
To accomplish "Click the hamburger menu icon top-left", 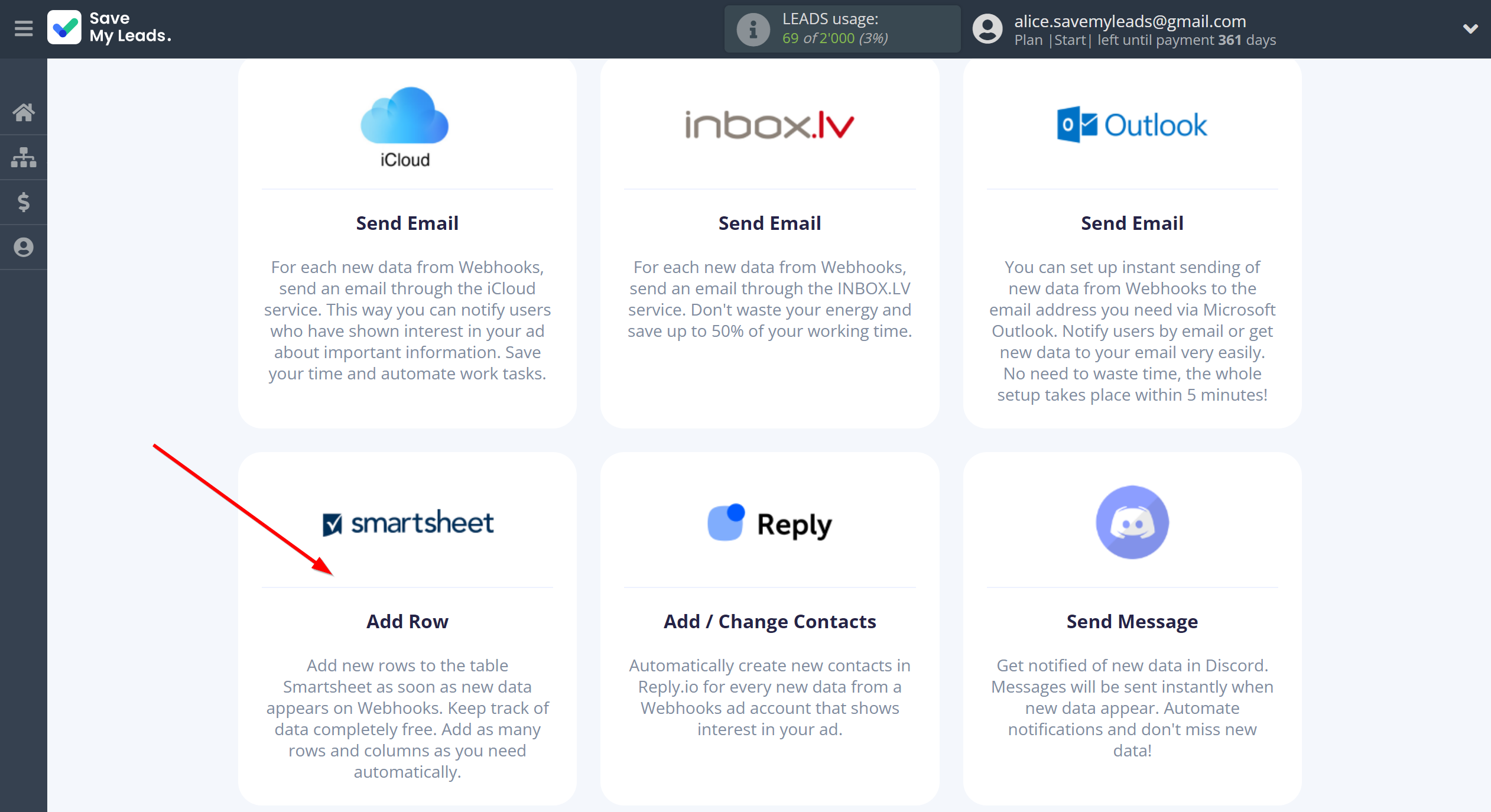I will (23, 27).
